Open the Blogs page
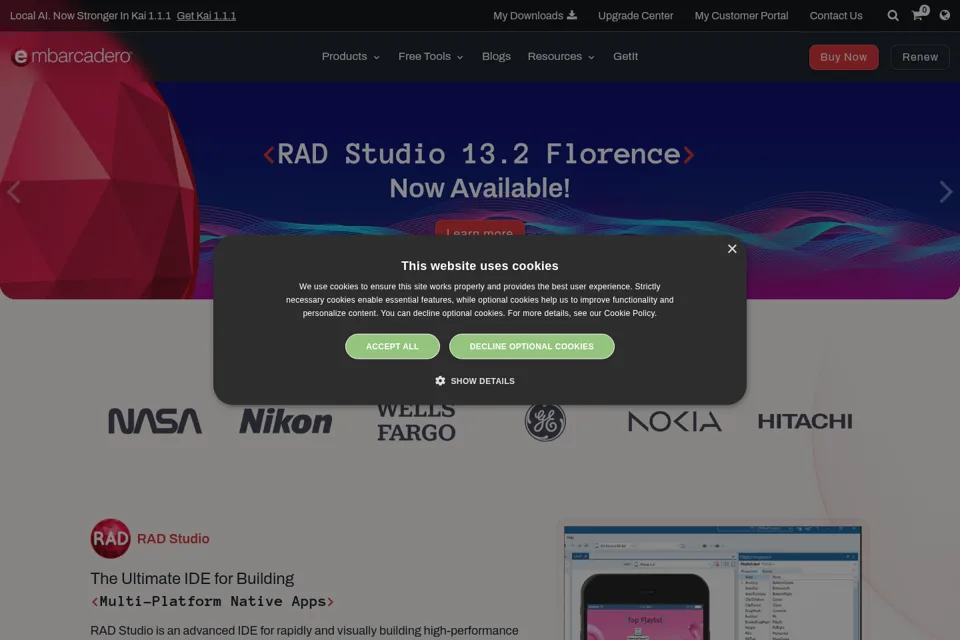The image size is (960, 640). (x=496, y=56)
